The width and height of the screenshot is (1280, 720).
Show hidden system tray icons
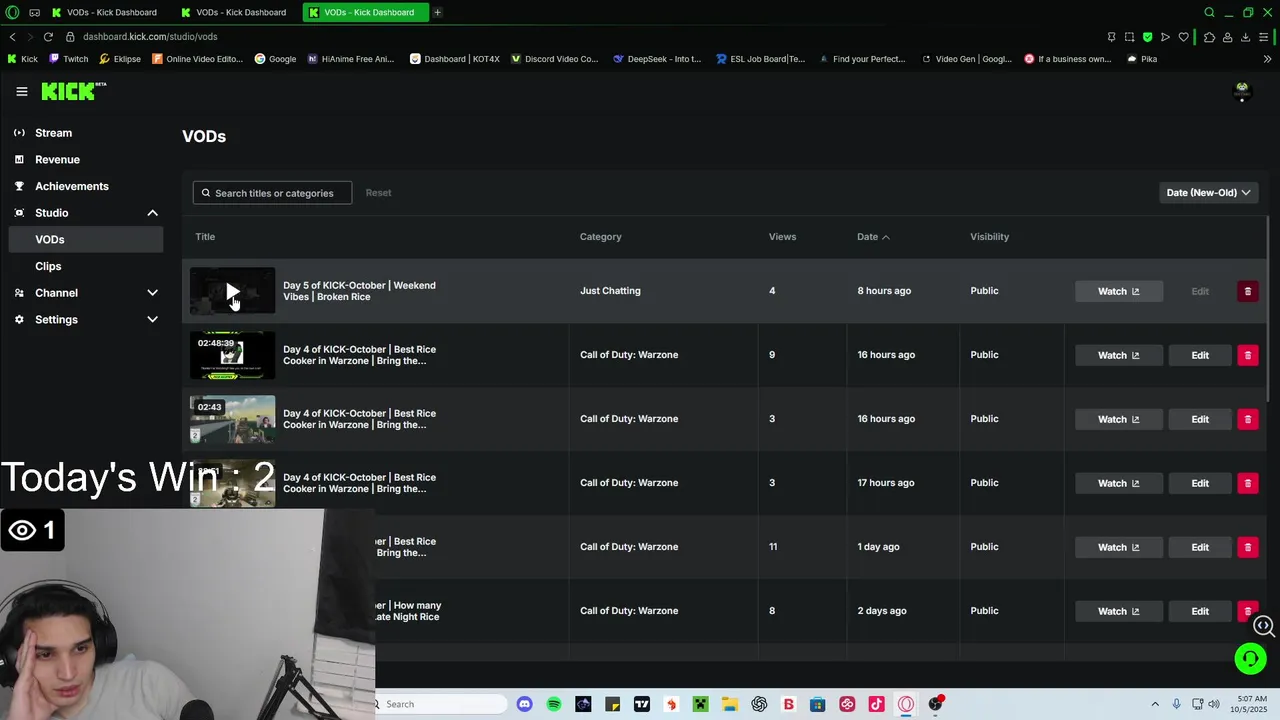coord(1155,704)
